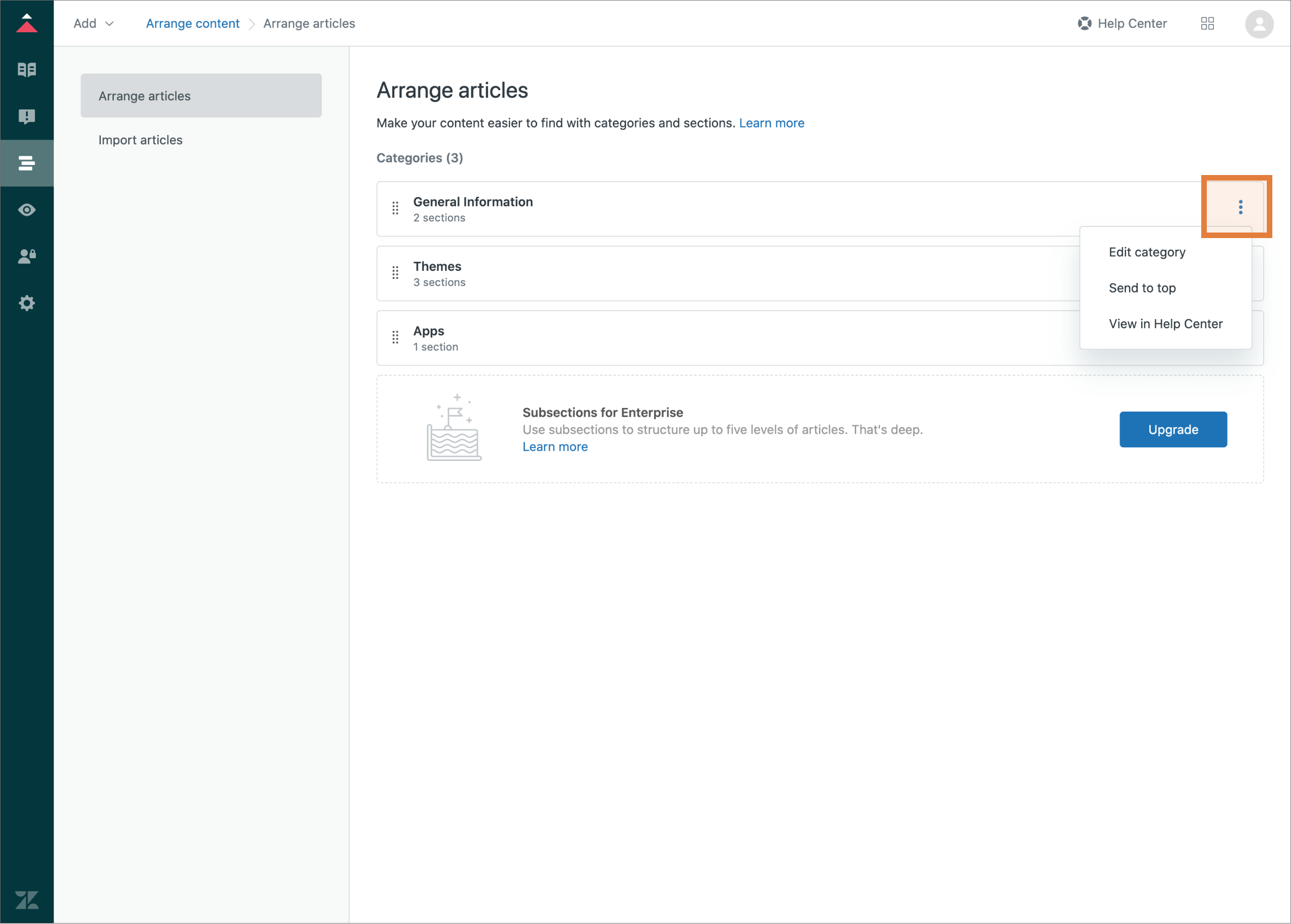Click the Zendesk logo at bottom

click(x=27, y=900)
